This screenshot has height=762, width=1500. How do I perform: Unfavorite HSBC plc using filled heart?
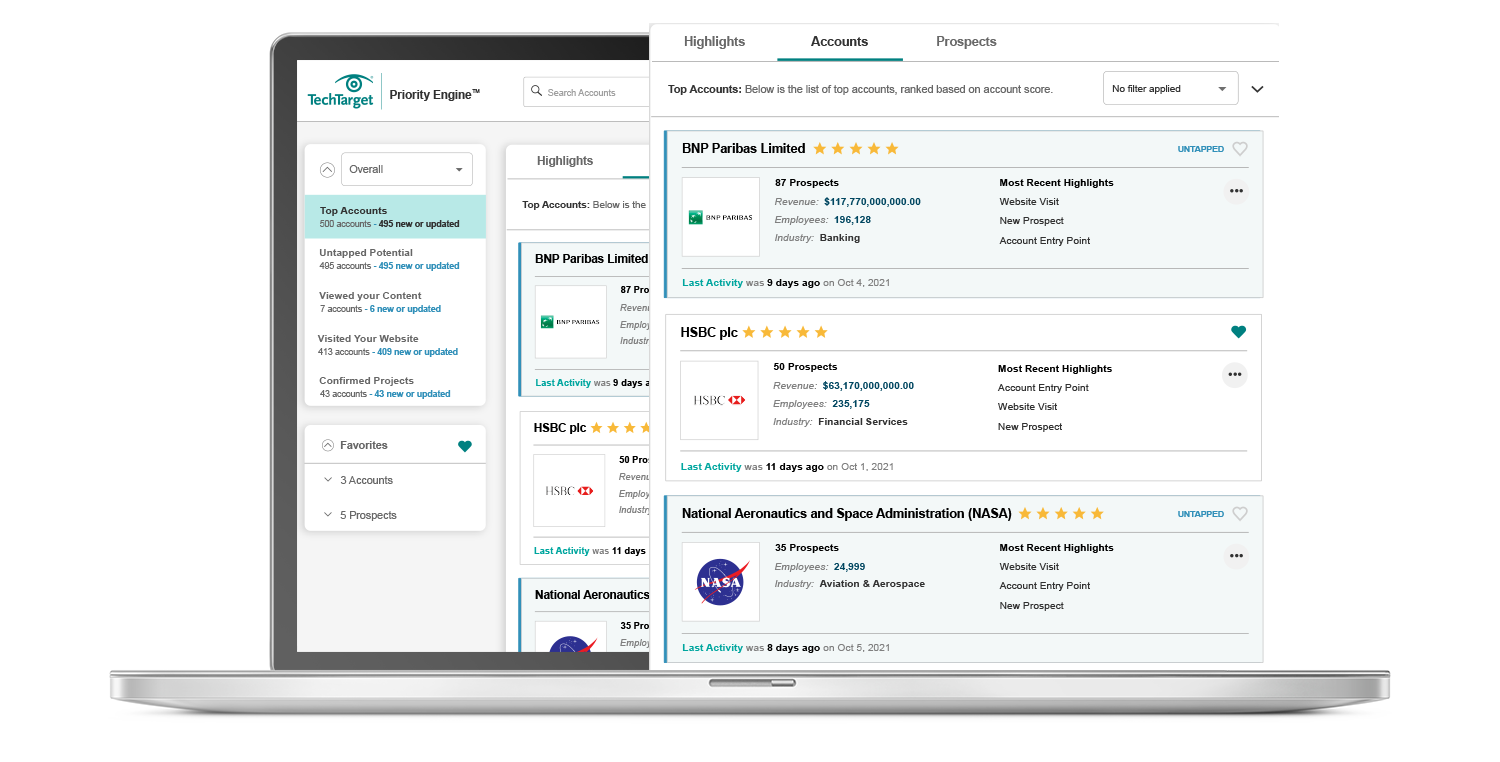pyautogui.click(x=1238, y=332)
